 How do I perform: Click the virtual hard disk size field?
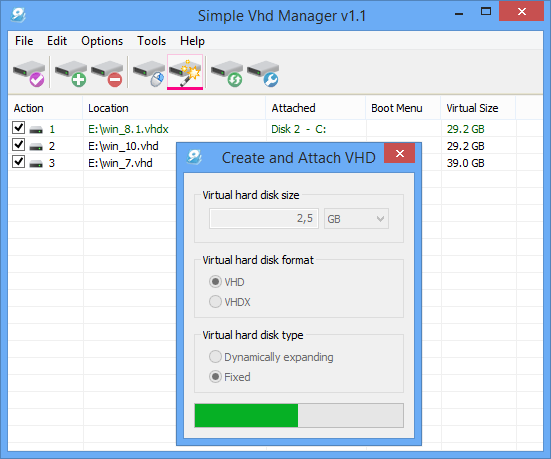click(x=264, y=219)
